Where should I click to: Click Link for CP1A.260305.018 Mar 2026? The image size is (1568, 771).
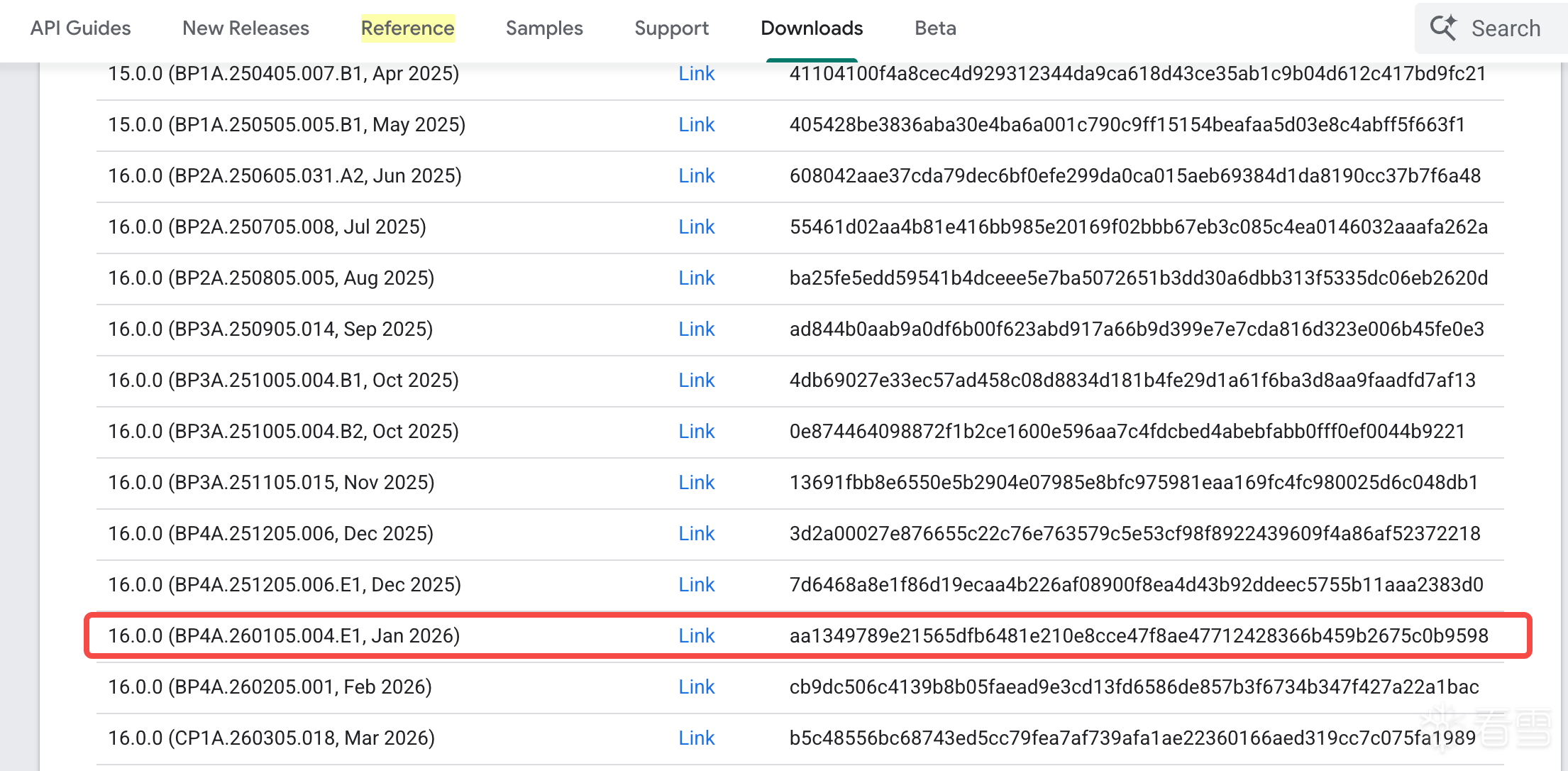[x=696, y=738]
